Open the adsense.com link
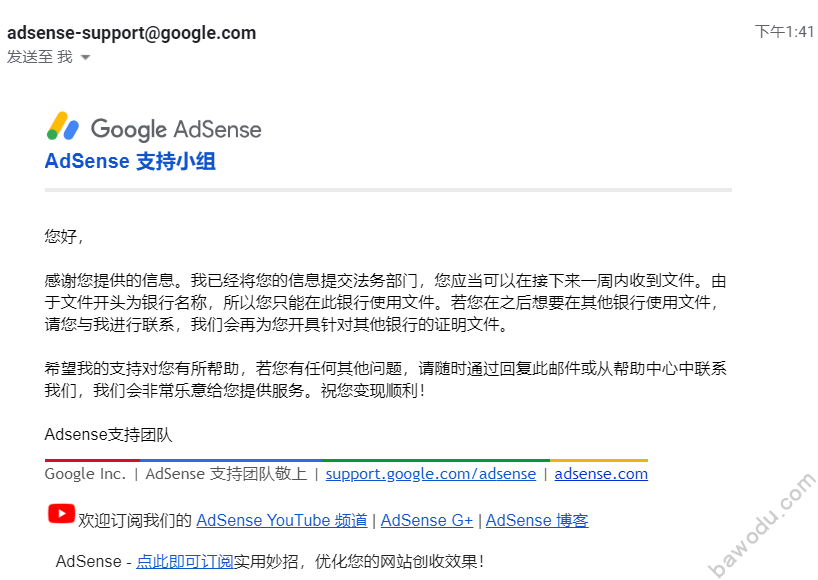 (601, 474)
